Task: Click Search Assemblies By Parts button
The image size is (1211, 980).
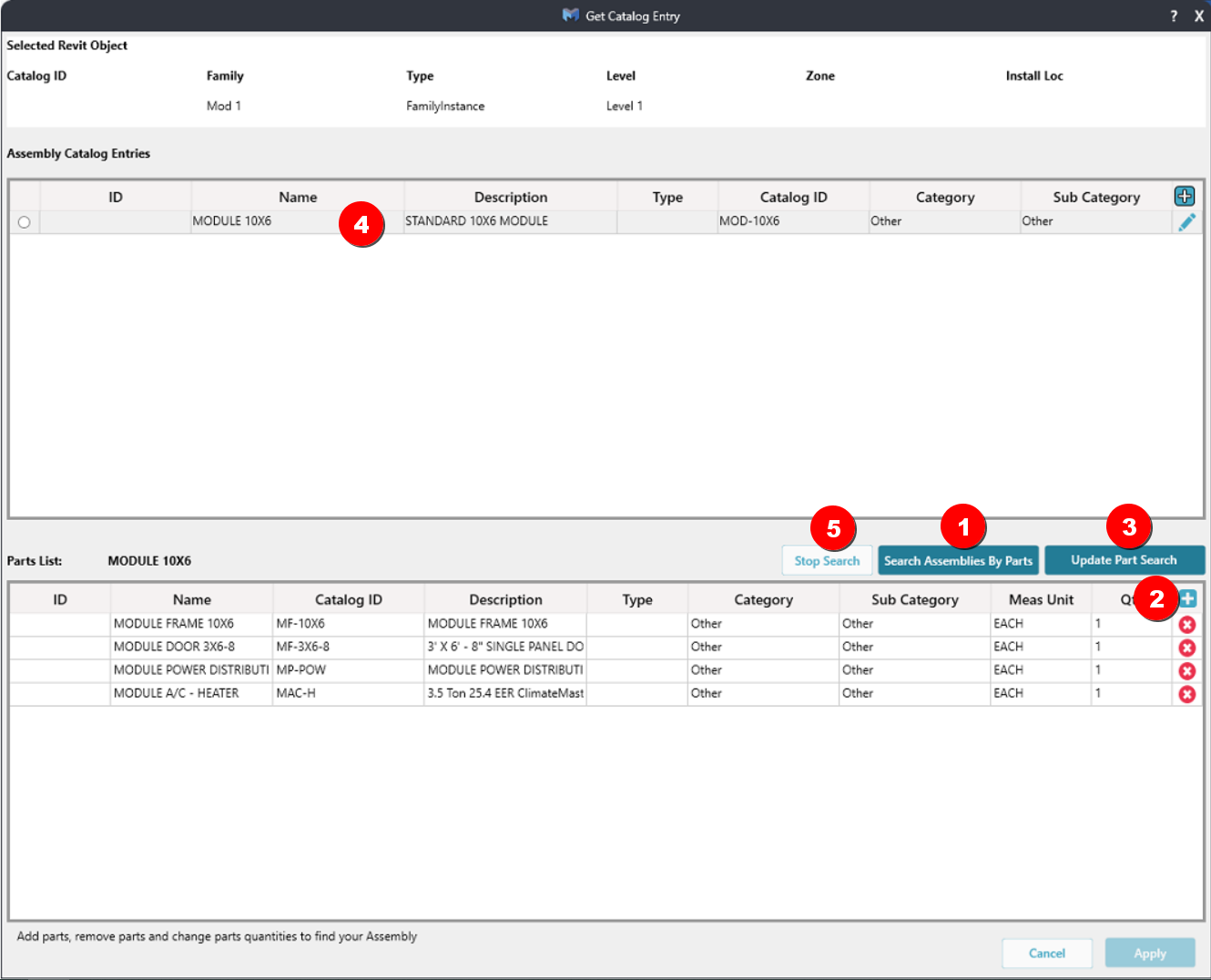Action: [958, 561]
